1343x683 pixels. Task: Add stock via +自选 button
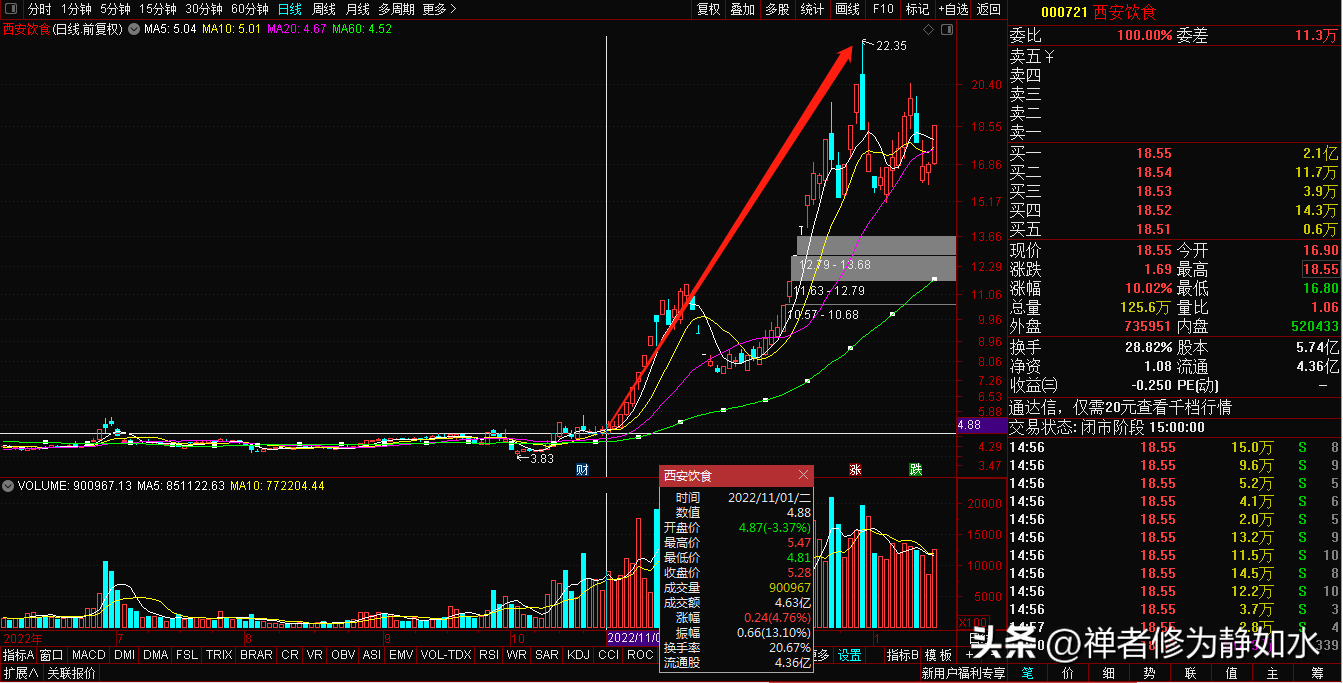pos(953,9)
